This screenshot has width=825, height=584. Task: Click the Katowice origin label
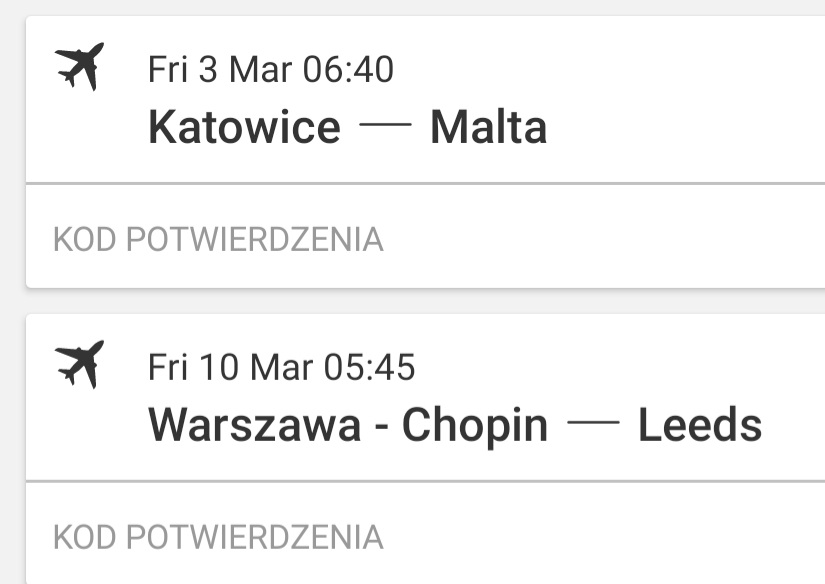[x=245, y=126]
